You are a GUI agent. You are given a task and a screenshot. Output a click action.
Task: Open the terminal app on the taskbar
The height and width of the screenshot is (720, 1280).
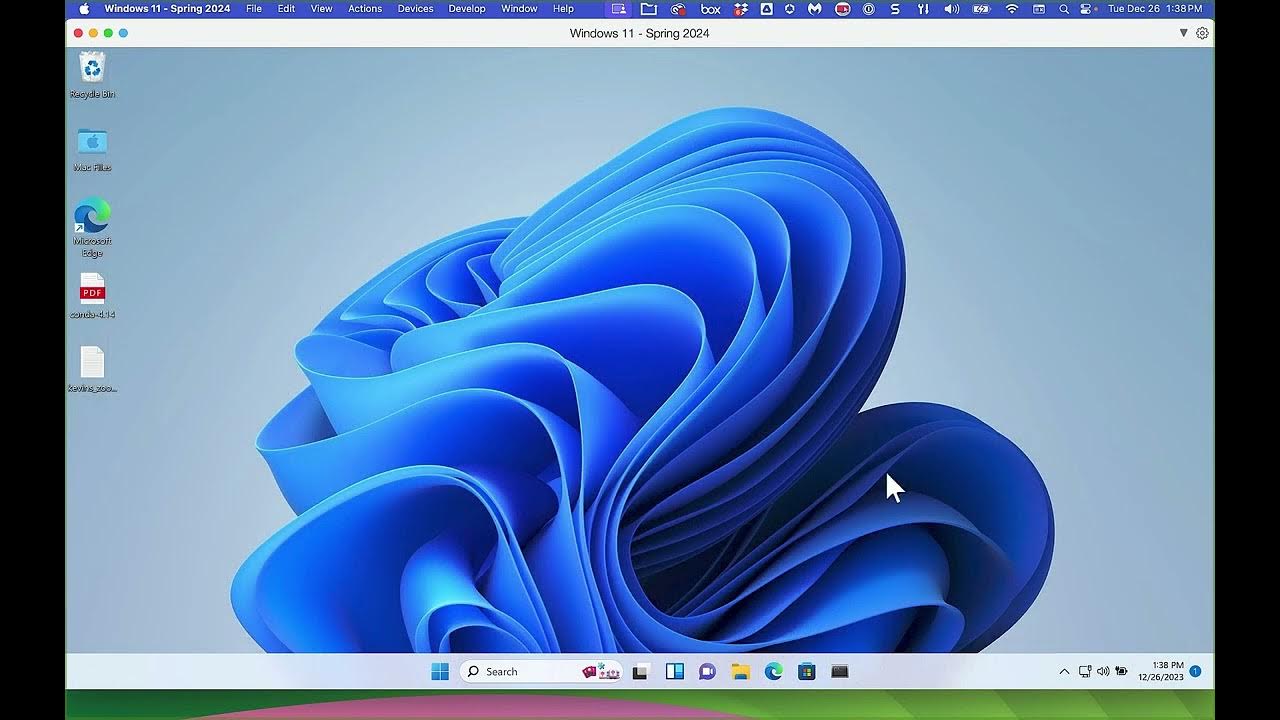click(840, 672)
